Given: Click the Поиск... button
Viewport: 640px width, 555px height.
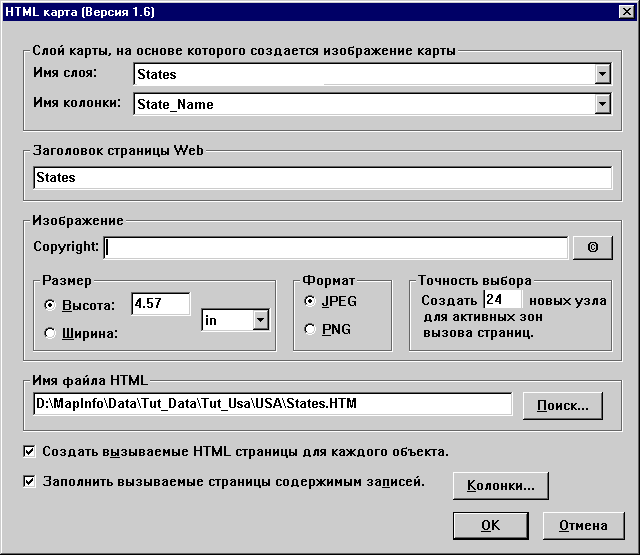Looking at the screenshot, I should 563,406.
